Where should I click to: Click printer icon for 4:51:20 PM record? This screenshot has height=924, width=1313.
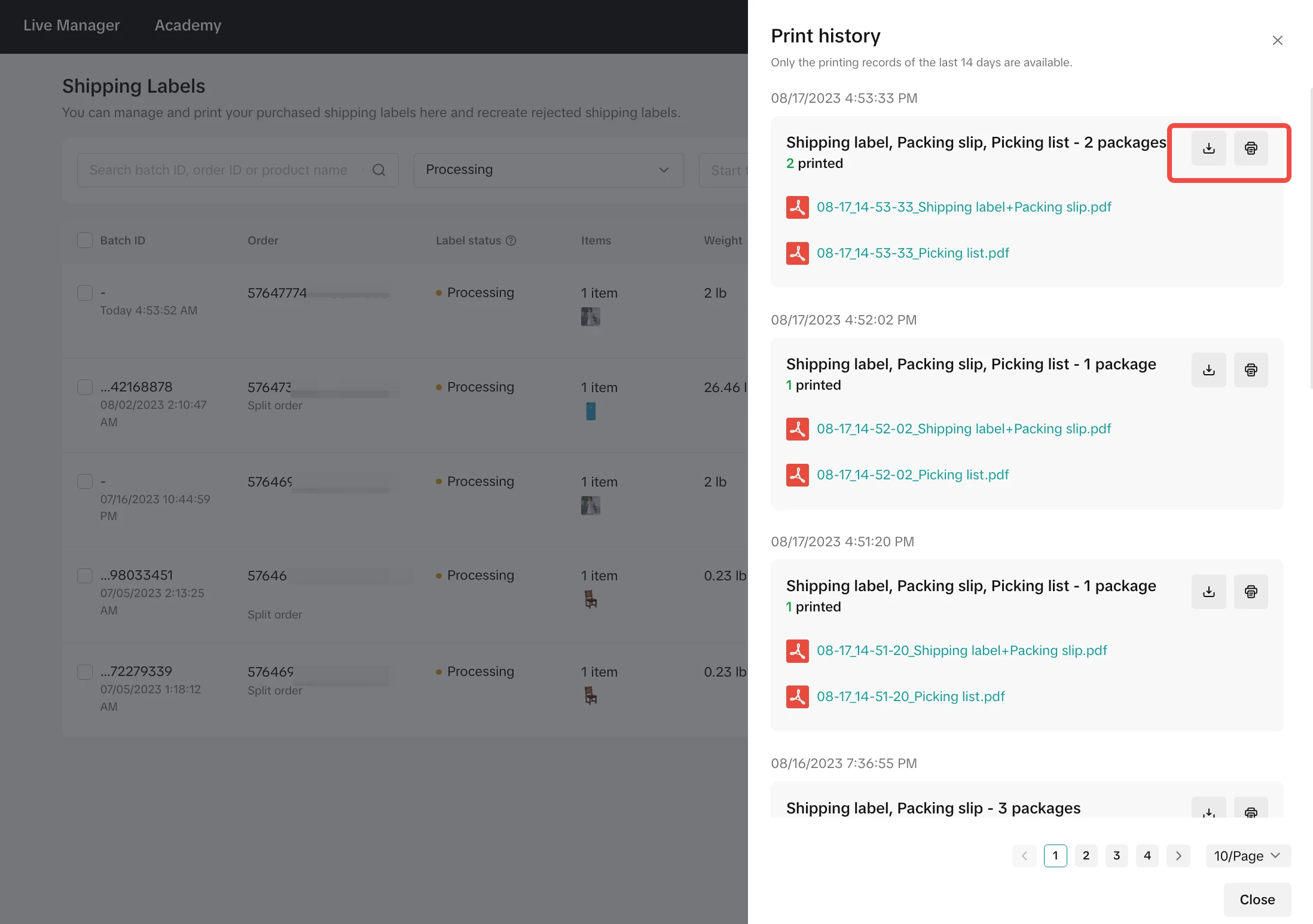[1251, 592]
